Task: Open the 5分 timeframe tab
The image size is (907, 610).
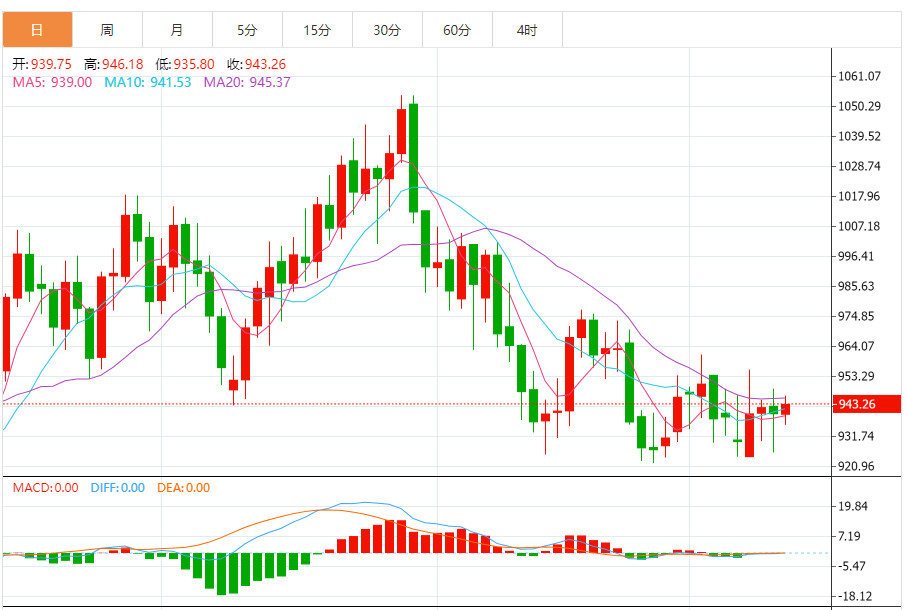Action: click(x=248, y=30)
